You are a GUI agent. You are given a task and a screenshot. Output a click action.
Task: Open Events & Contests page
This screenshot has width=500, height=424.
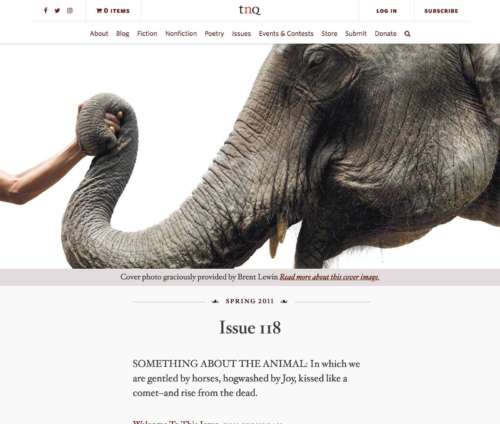pos(286,34)
